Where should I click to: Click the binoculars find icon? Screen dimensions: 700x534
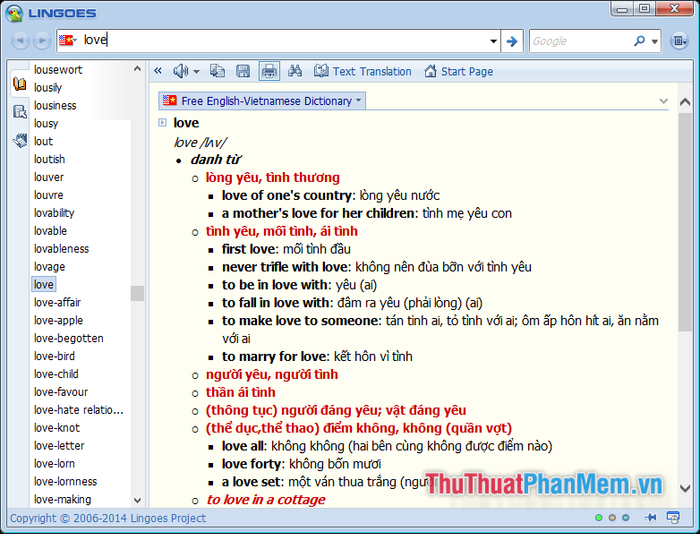(x=295, y=71)
